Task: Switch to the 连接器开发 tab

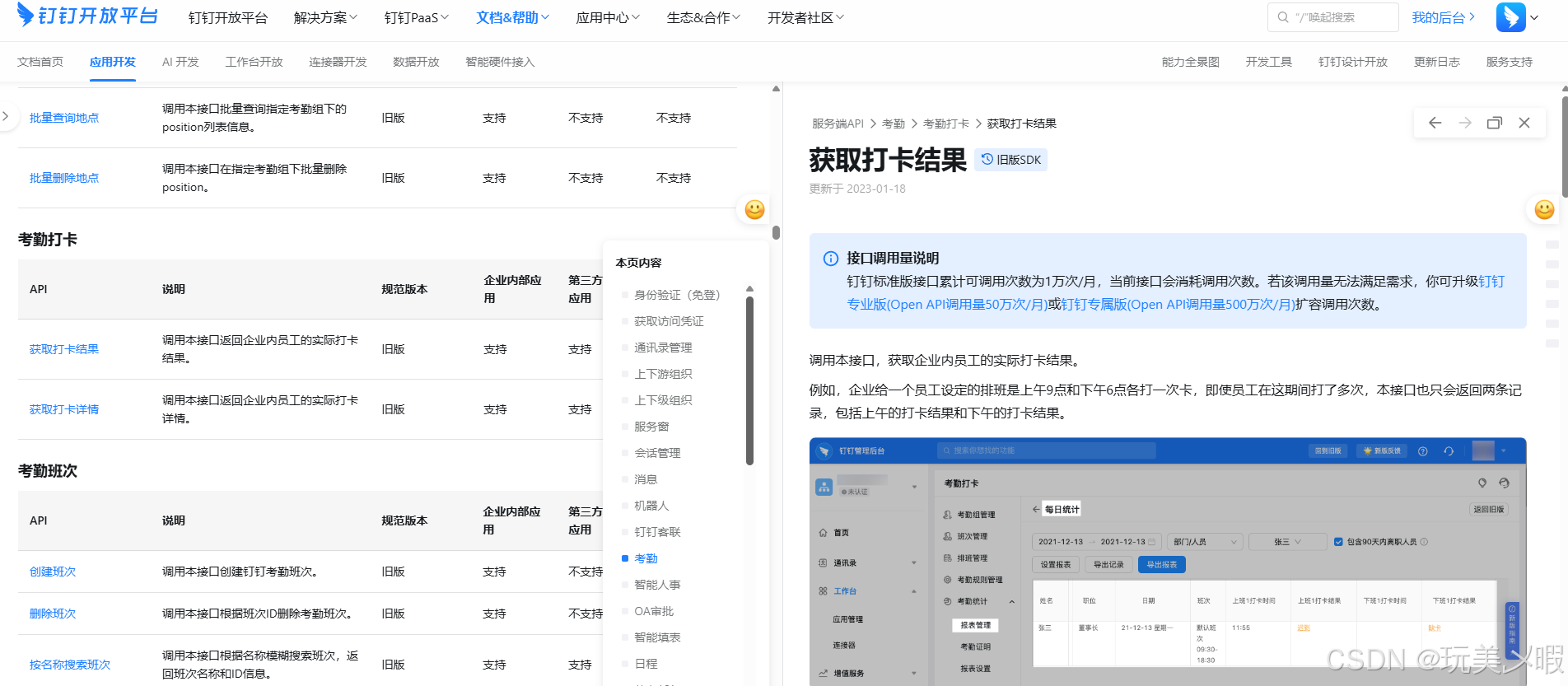Action: pos(338,62)
